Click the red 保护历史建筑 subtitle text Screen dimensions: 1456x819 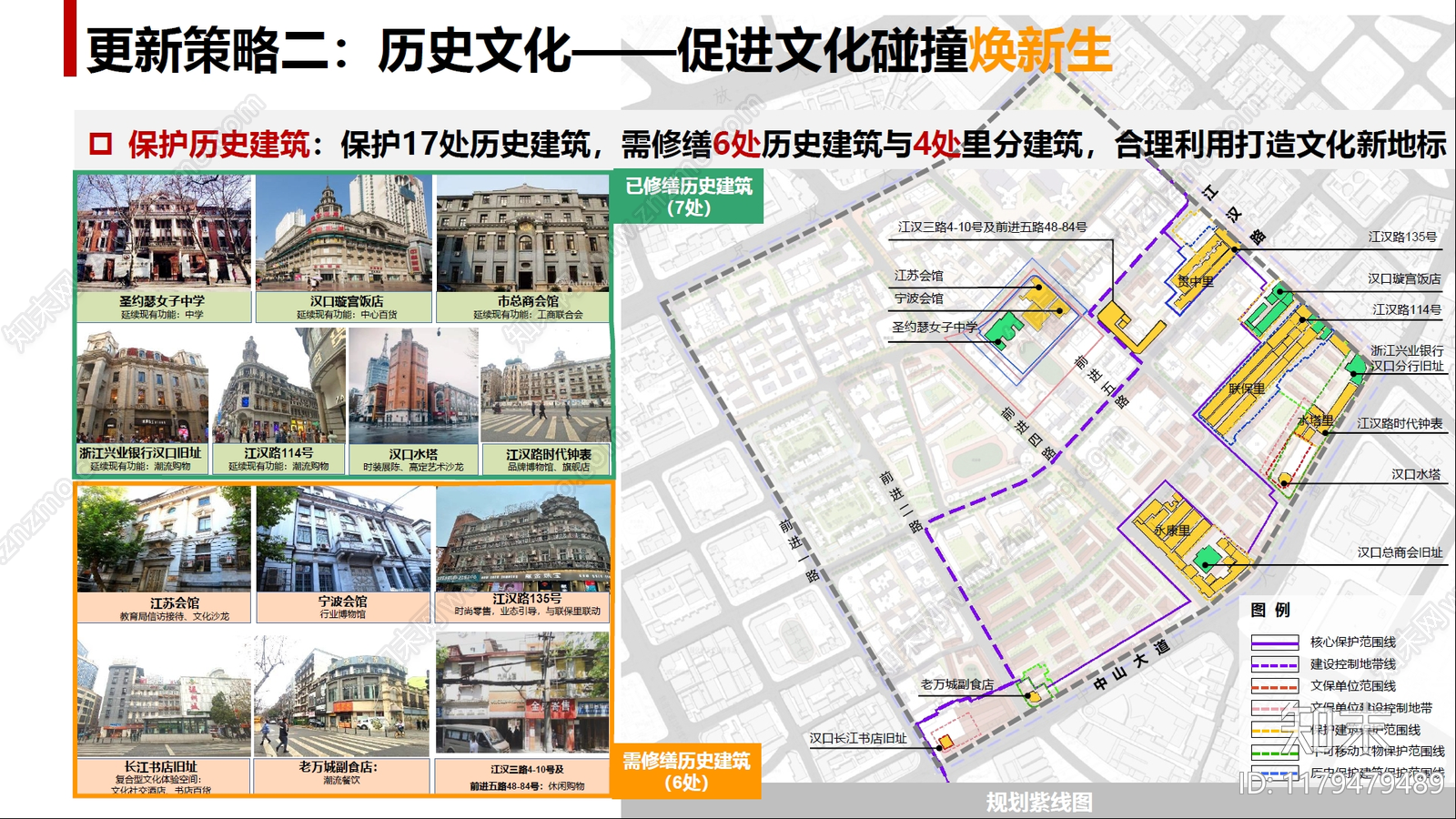click(x=218, y=145)
